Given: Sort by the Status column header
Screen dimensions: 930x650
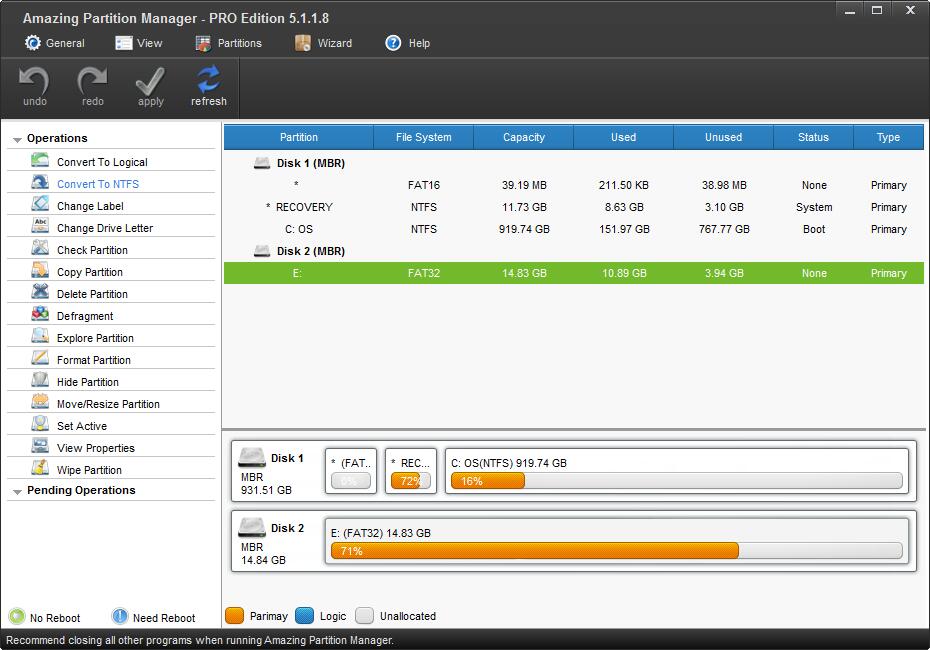Looking at the screenshot, I should point(813,137).
